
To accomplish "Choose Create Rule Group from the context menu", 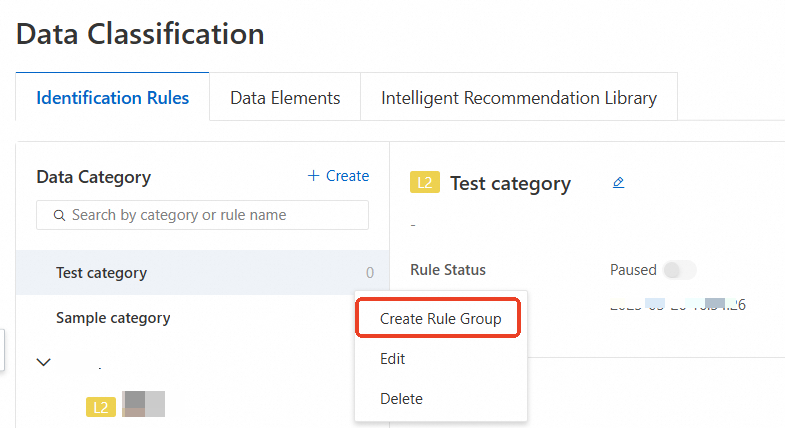I will 440,318.
